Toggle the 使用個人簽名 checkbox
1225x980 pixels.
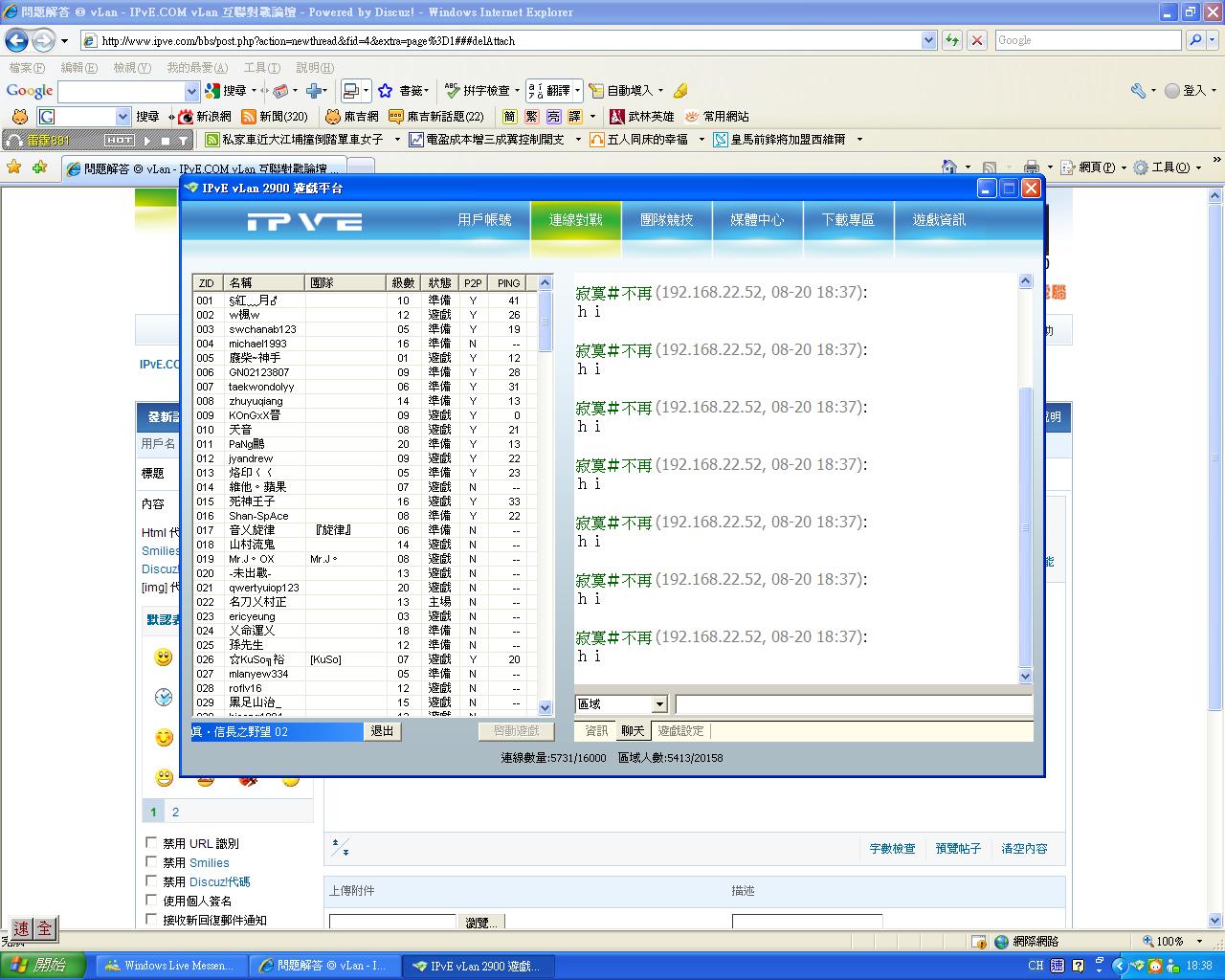click(x=151, y=901)
